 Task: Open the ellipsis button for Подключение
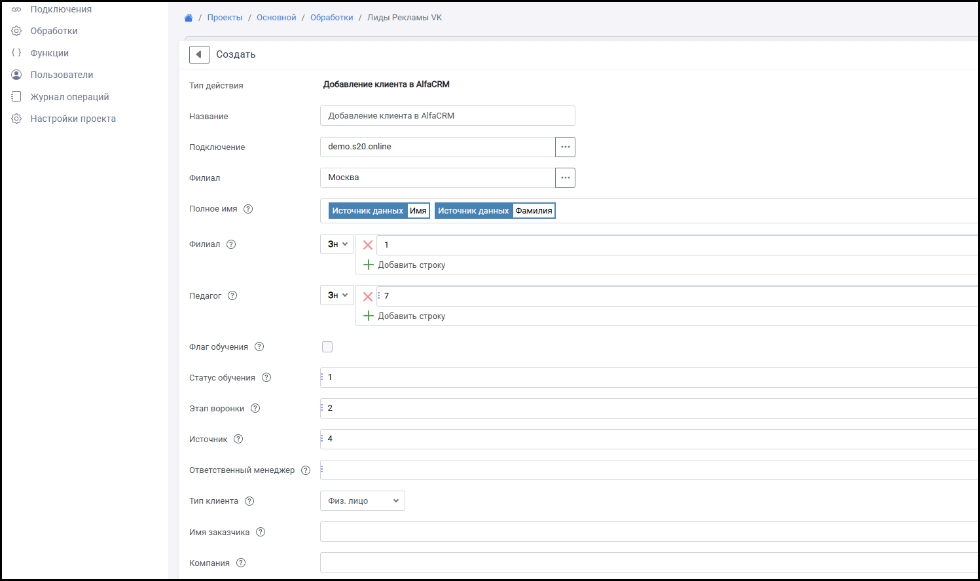click(565, 147)
